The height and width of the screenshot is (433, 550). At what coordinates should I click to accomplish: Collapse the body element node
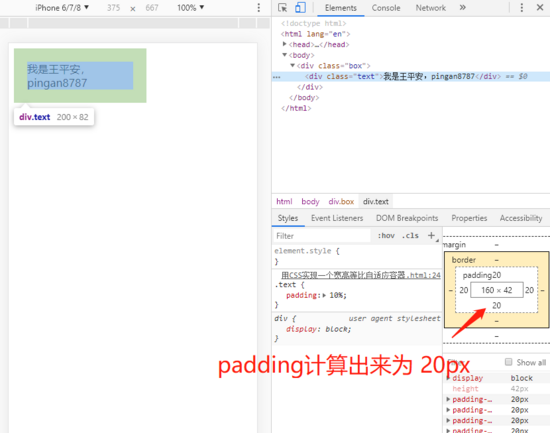(284, 55)
